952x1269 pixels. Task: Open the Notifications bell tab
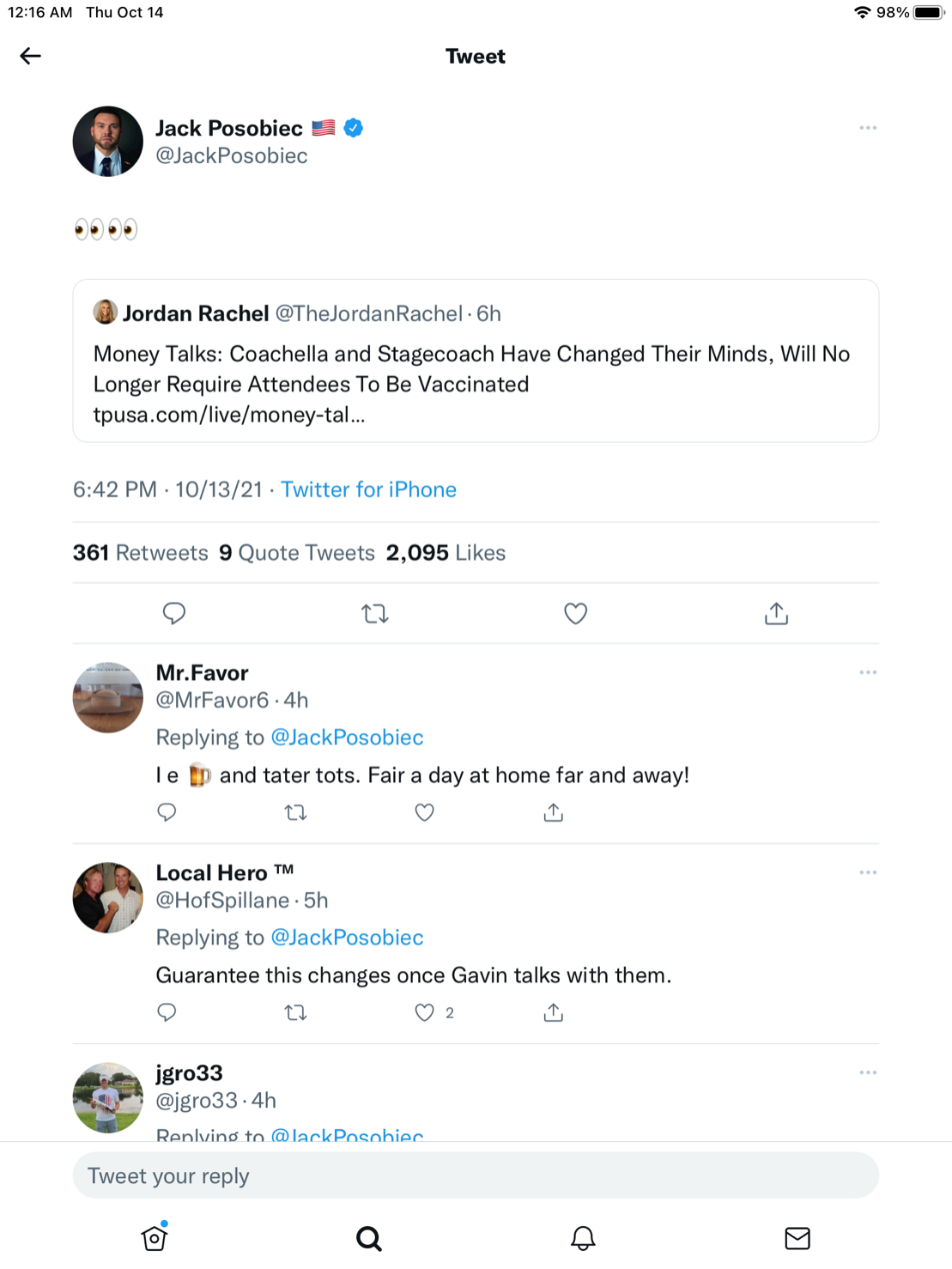[x=583, y=1237]
